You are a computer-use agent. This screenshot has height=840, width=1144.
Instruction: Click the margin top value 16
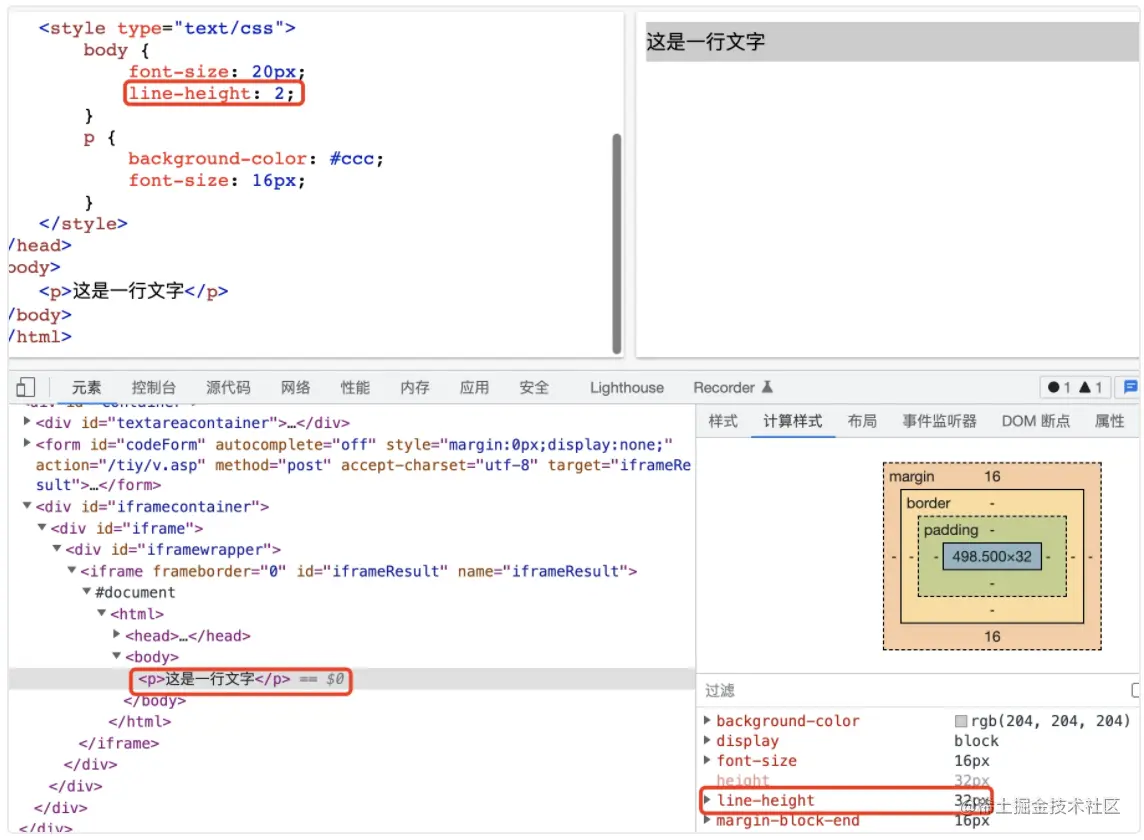point(992,477)
